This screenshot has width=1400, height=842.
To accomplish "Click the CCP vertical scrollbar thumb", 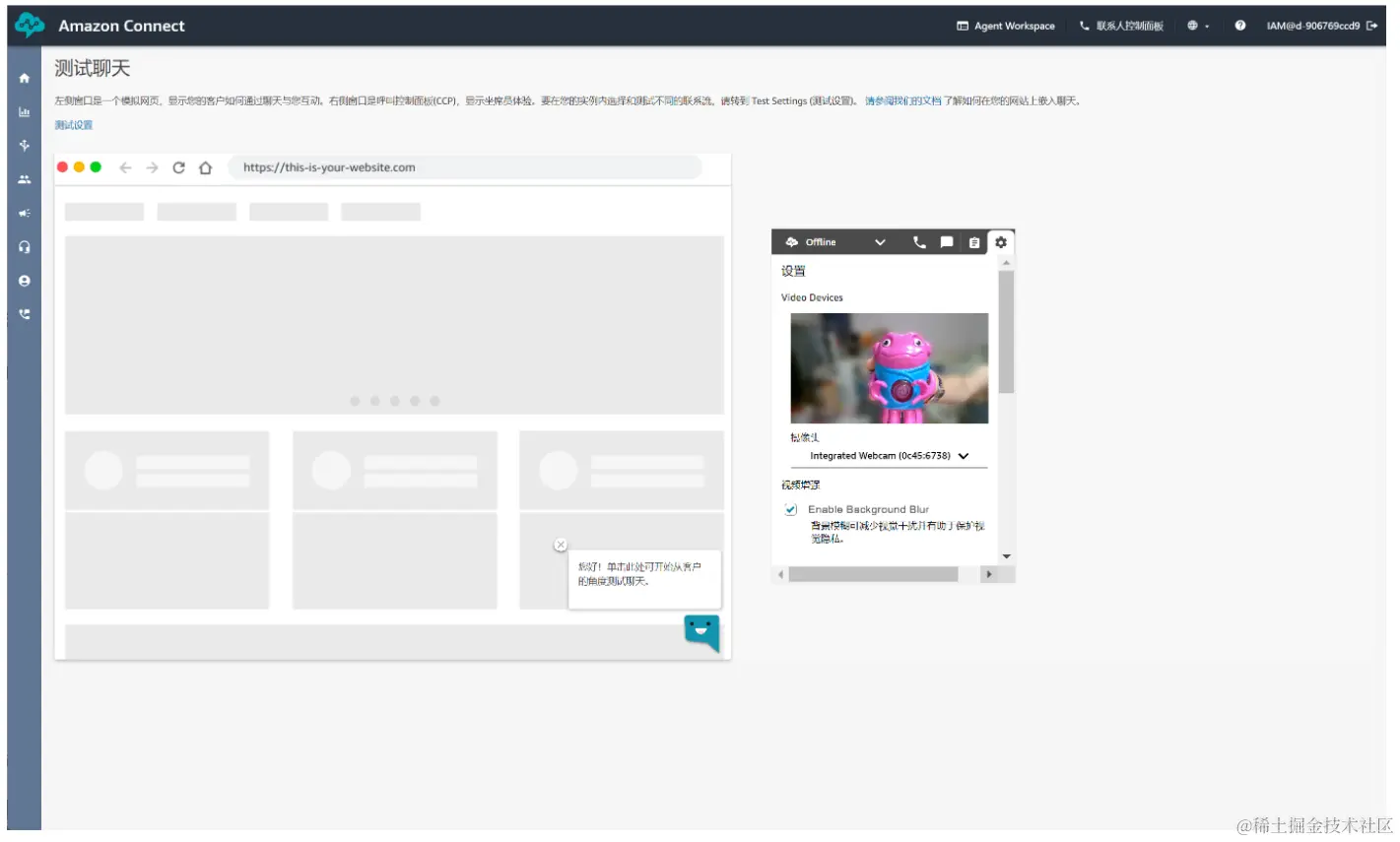I will (1006, 332).
